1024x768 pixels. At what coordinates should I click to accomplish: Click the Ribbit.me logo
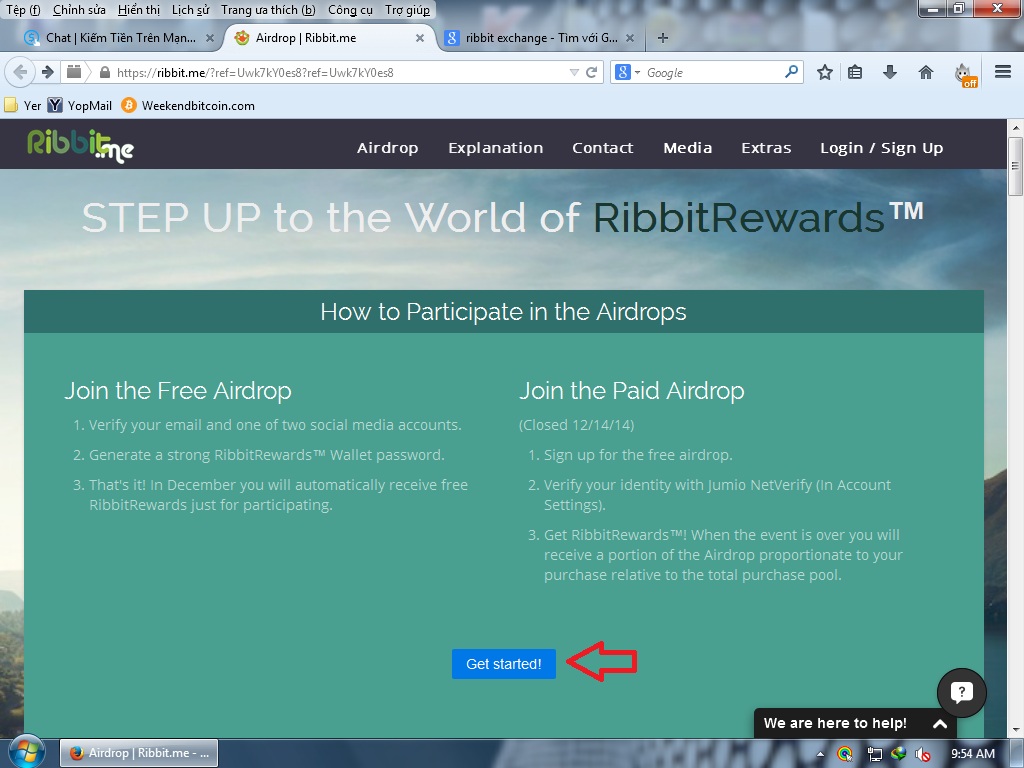point(80,145)
